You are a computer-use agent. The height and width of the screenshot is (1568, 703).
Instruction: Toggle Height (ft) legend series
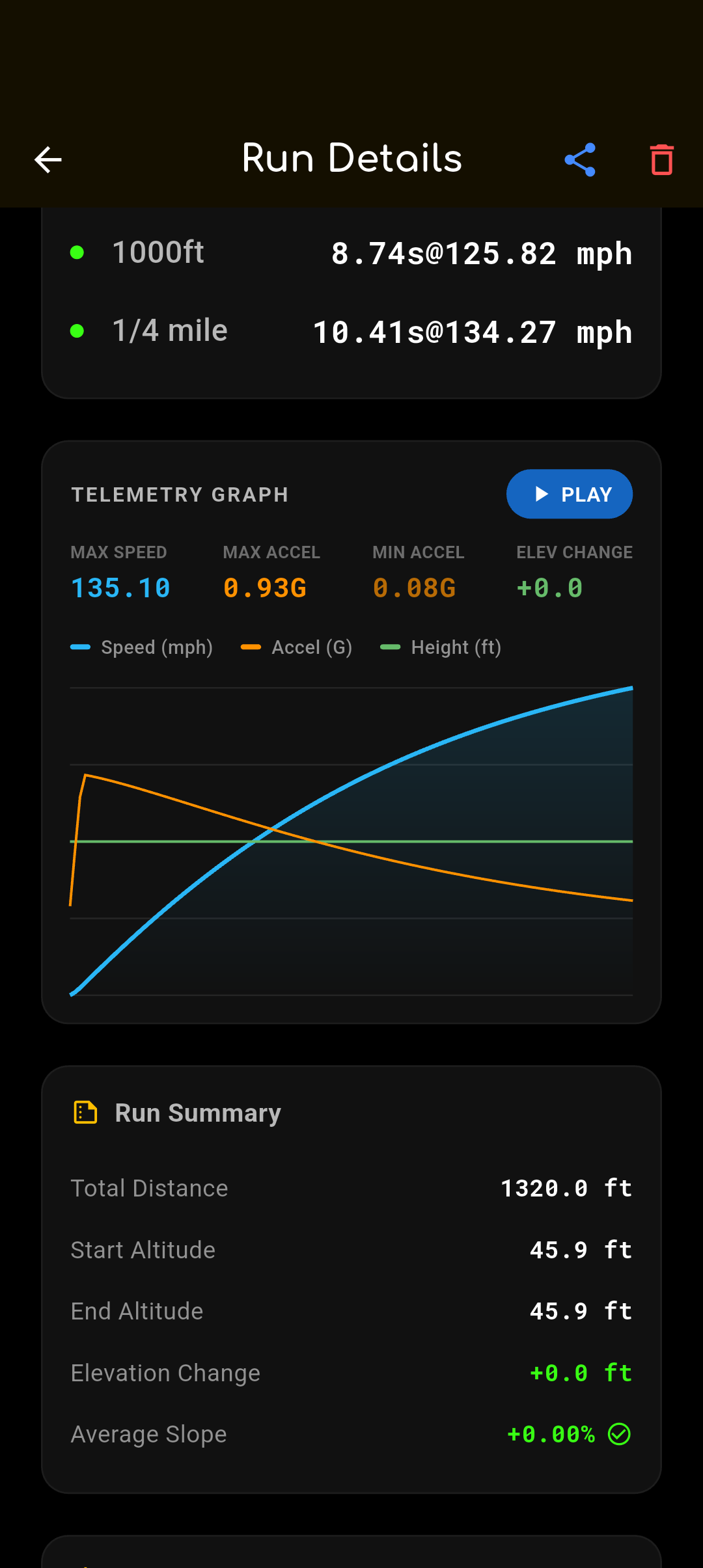click(x=441, y=647)
